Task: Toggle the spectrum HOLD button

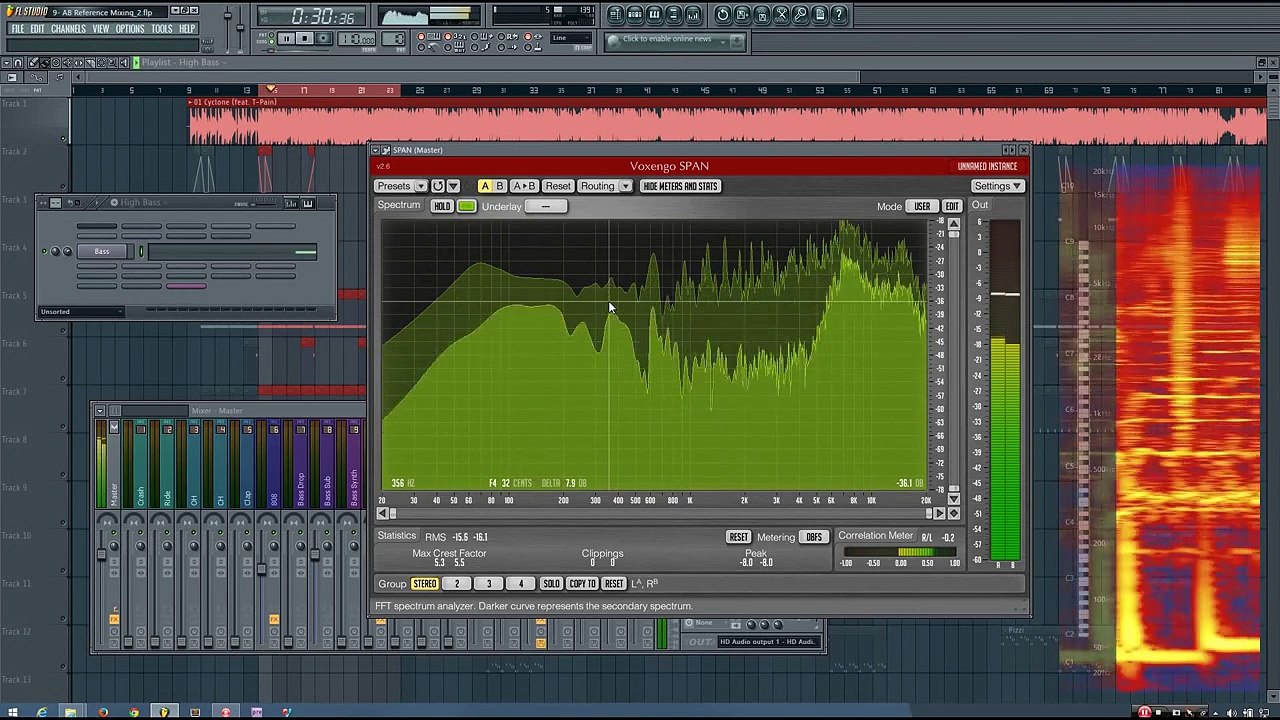Action: 442,206
